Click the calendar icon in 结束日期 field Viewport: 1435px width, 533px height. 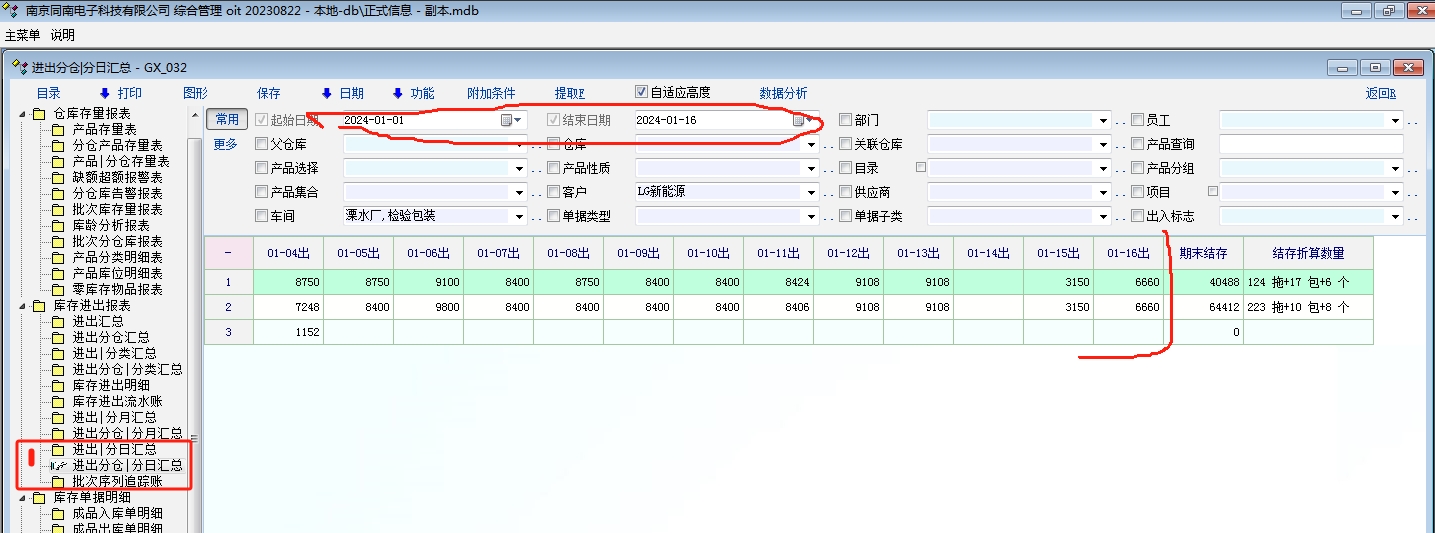point(799,120)
